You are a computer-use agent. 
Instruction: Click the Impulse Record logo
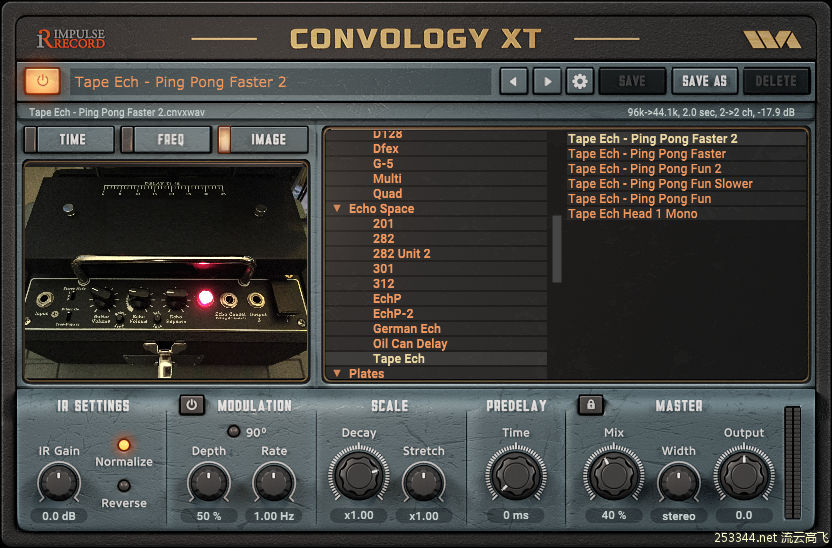tap(71, 39)
